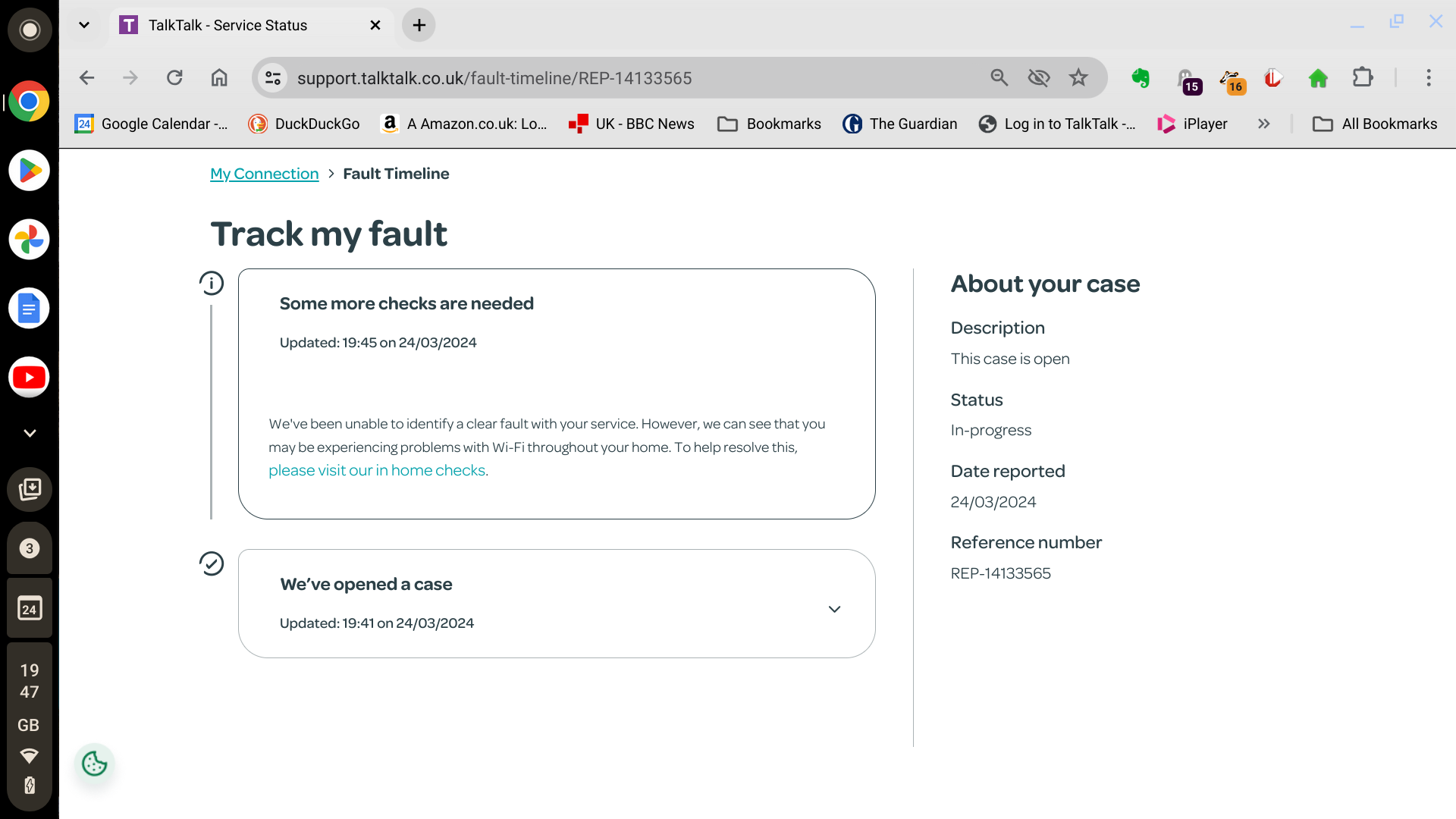
Task: Open the Extensions puzzle icon
Action: [x=1363, y=78]
